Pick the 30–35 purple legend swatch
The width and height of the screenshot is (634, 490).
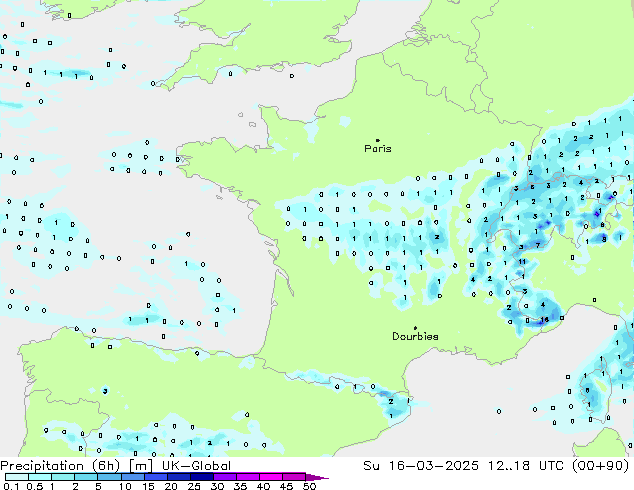click(224, 477)
